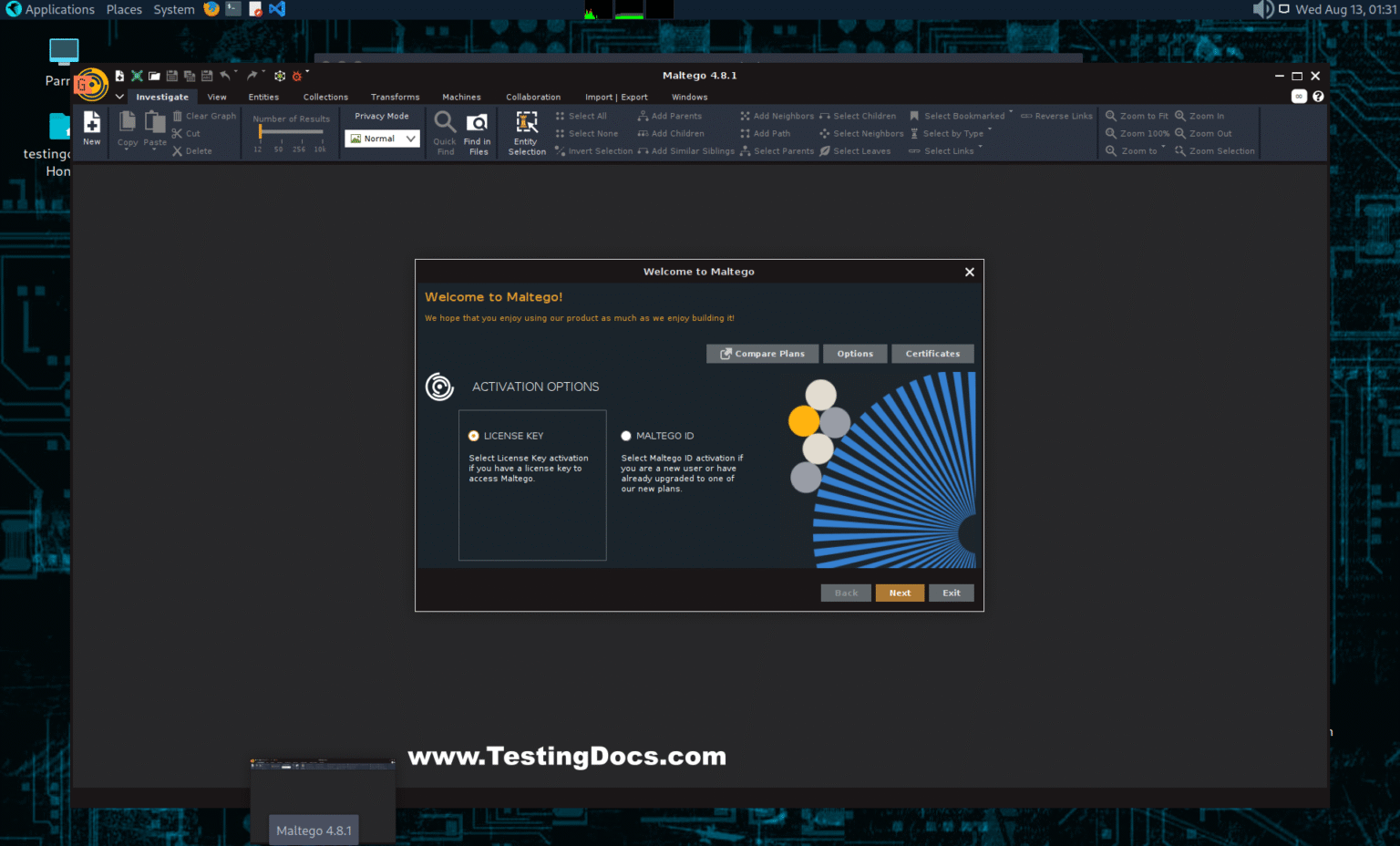Open a graph with the Open file icon
Image resolution: width=1400 pixels, height=846 pixels.
[153, 76]
